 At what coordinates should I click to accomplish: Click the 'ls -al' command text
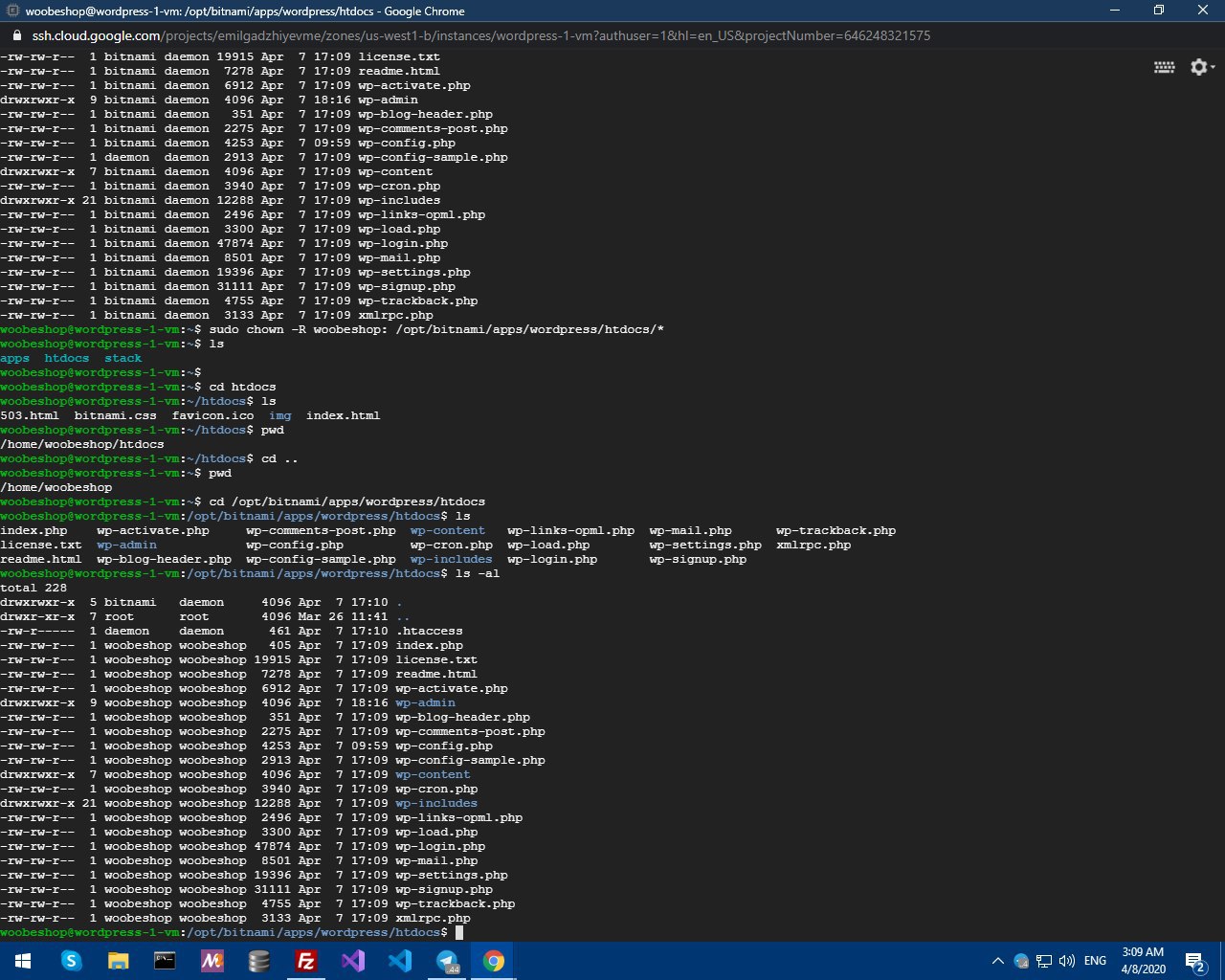(478, 573)
